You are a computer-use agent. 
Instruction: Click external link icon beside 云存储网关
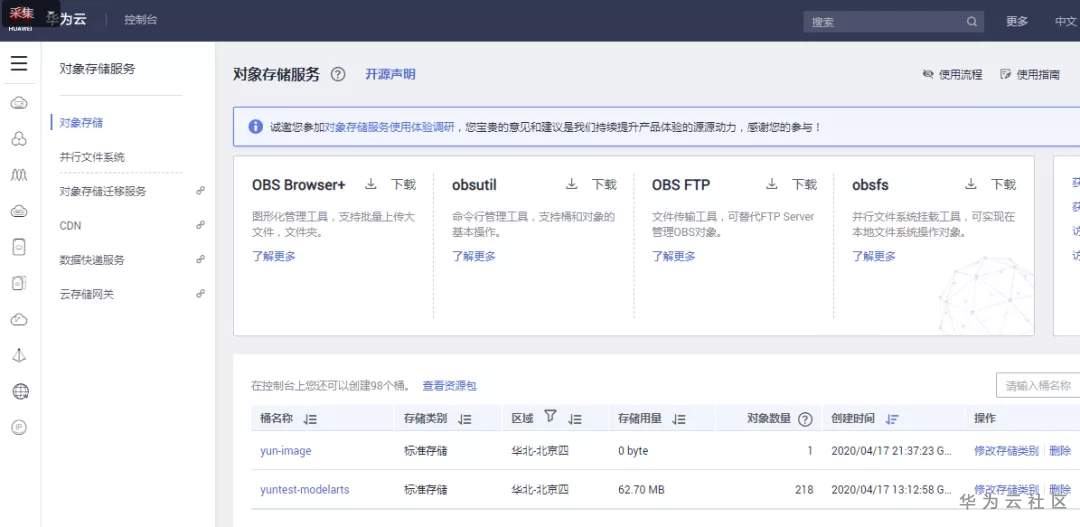[x=200, y=293]
